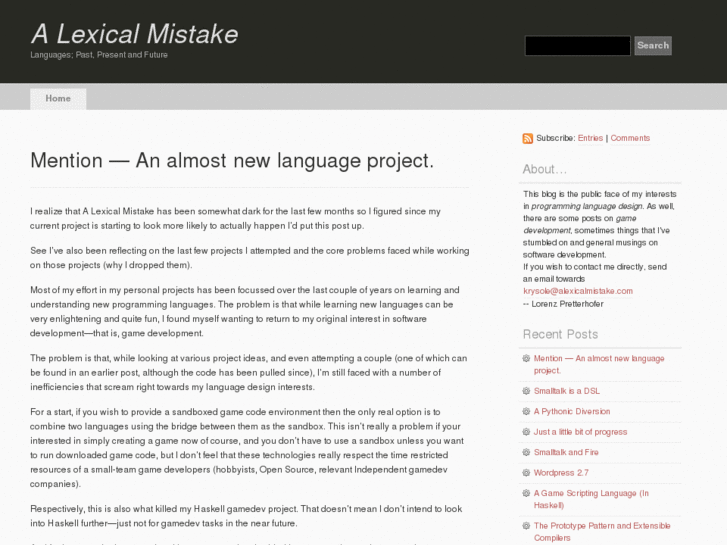The image size is (727, 545).
Task: Open A Lexical Mistake site title
Action: coord(134,34)
